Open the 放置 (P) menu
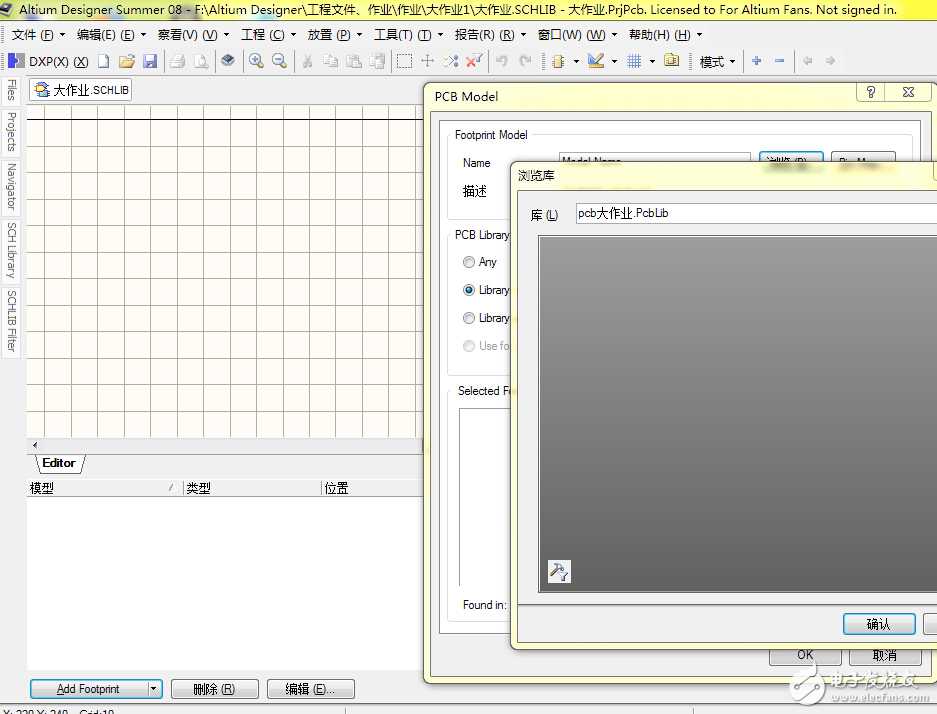The height and width of the screenshot is (714, 937). pos(335,35)
